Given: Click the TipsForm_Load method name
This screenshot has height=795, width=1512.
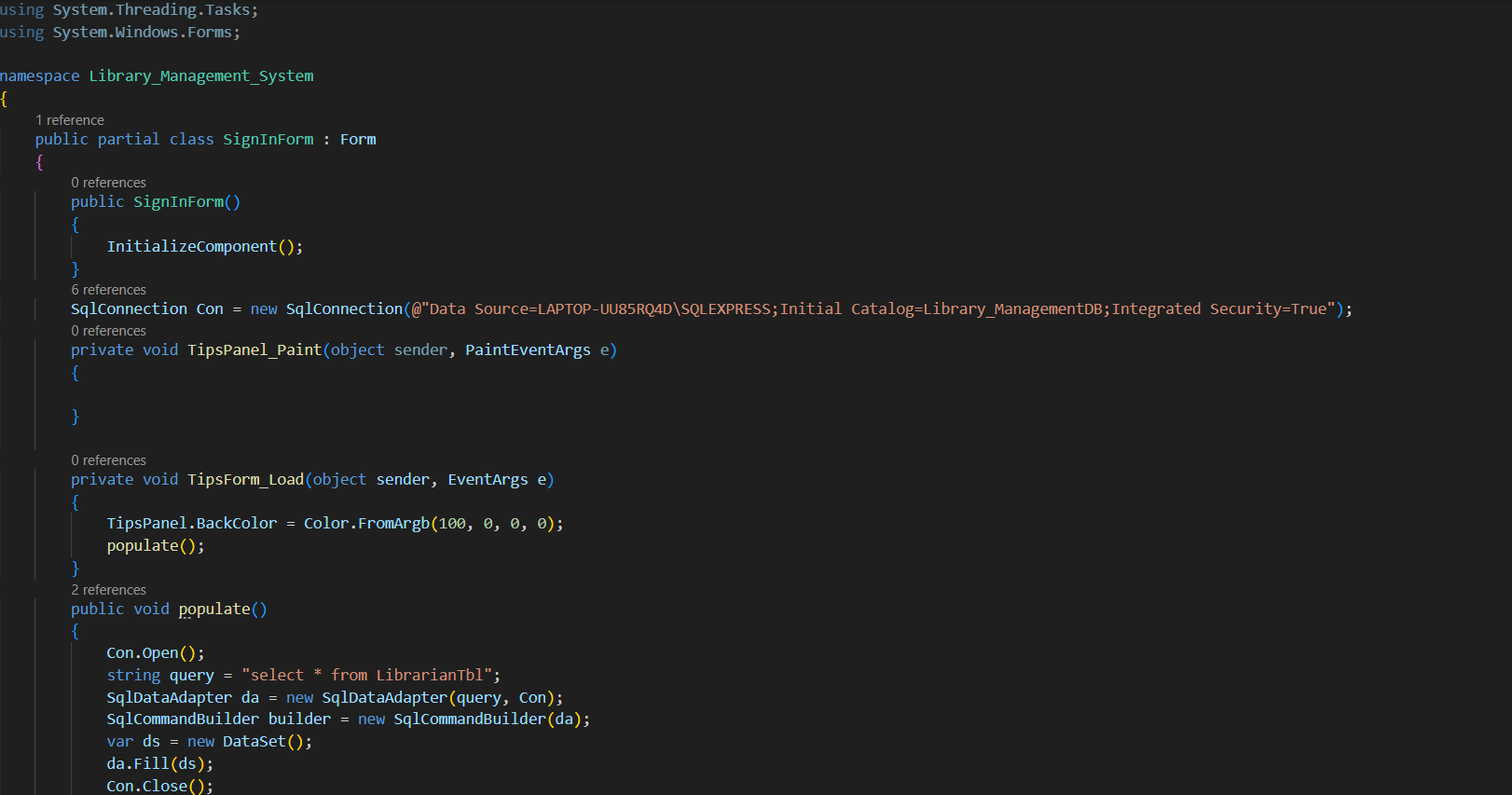Looking at the screenshot, I should tap(245, 479).
